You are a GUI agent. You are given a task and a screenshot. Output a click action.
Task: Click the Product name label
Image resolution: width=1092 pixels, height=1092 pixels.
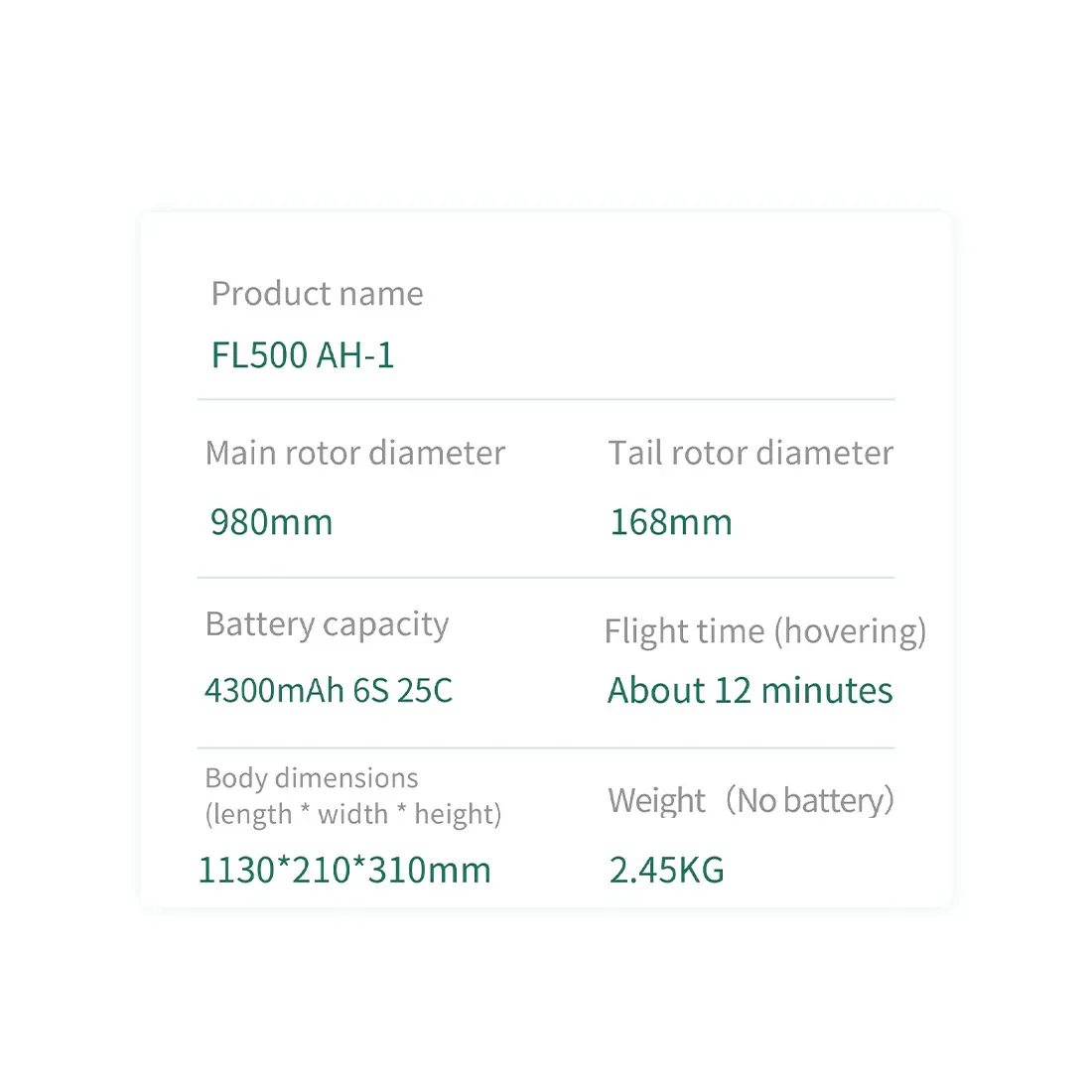(x=317, y=293)
